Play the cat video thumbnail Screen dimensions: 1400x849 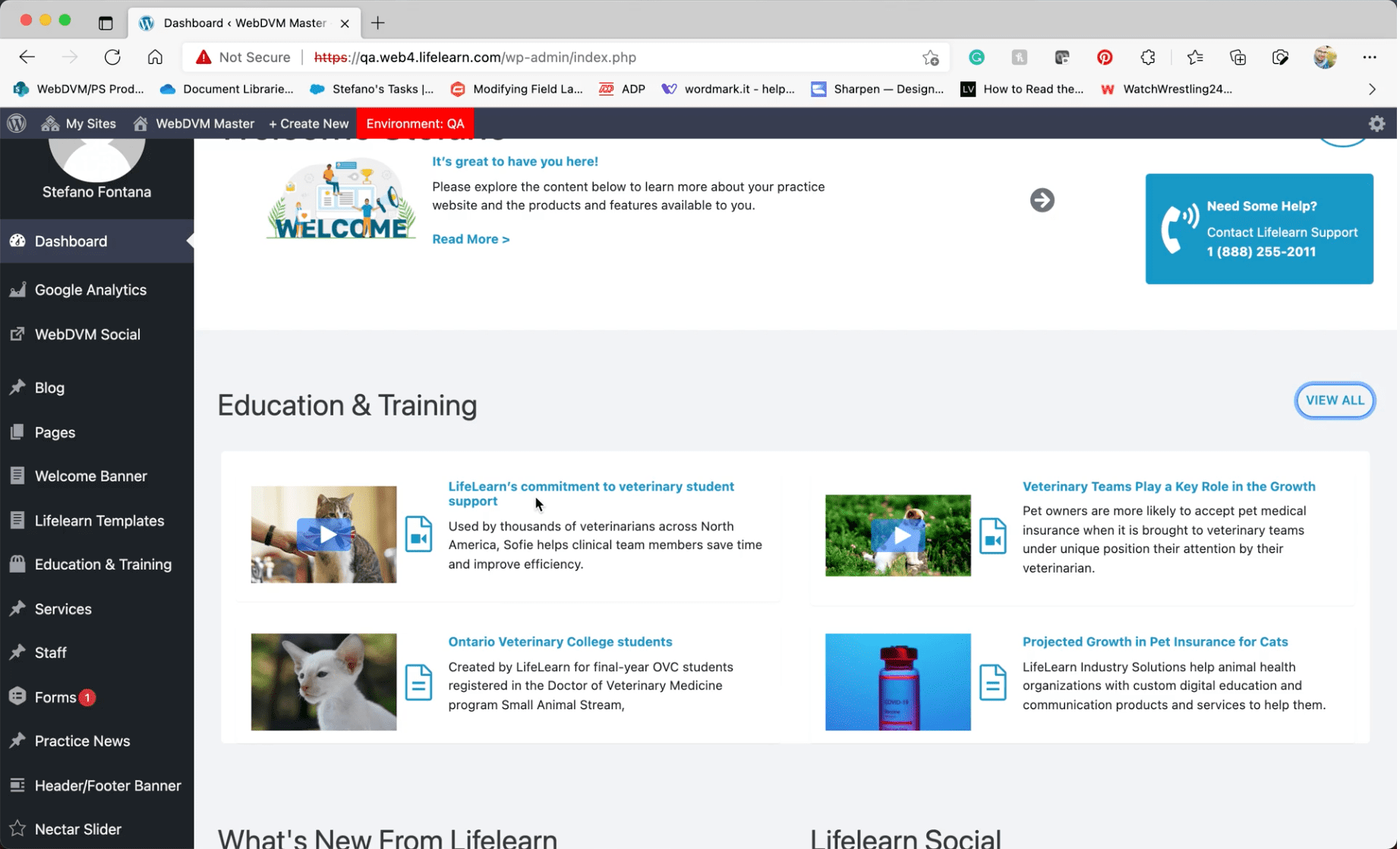tap(323, 535)
